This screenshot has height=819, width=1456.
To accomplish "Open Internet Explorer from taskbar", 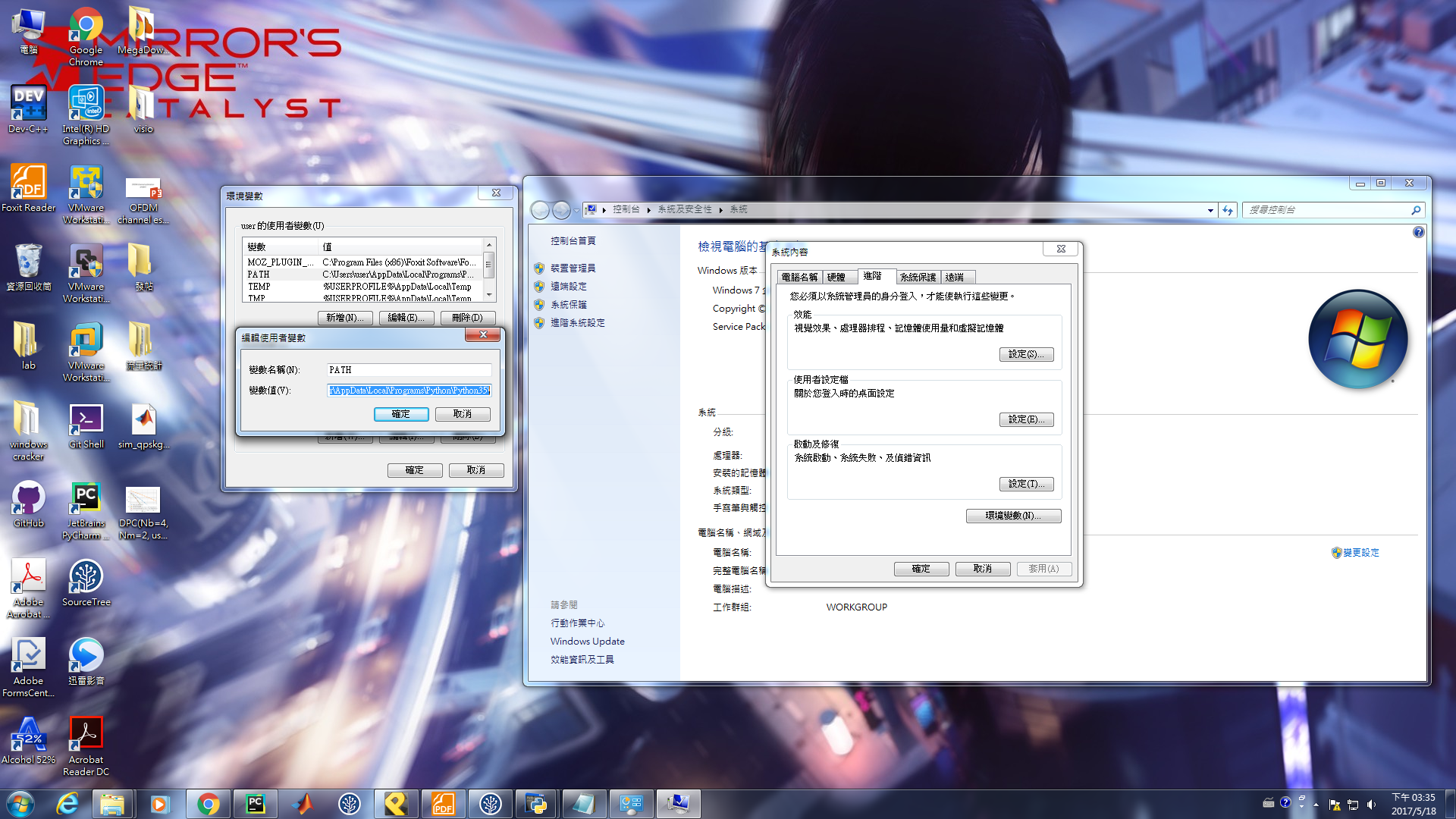I will [67, 804].
